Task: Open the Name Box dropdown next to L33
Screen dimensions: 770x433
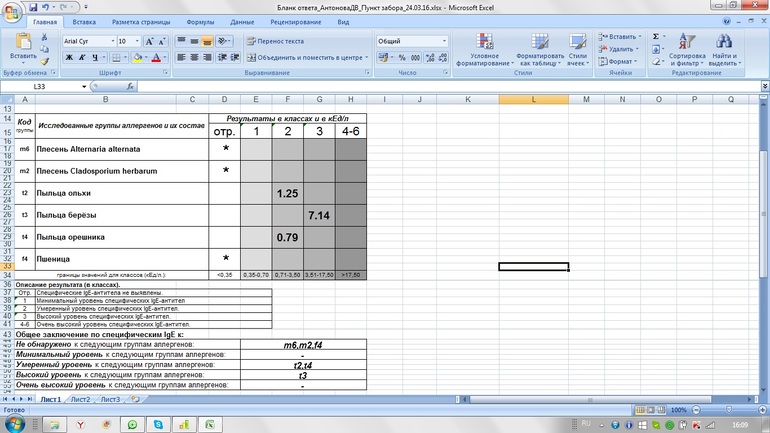Action: point(84,87)
